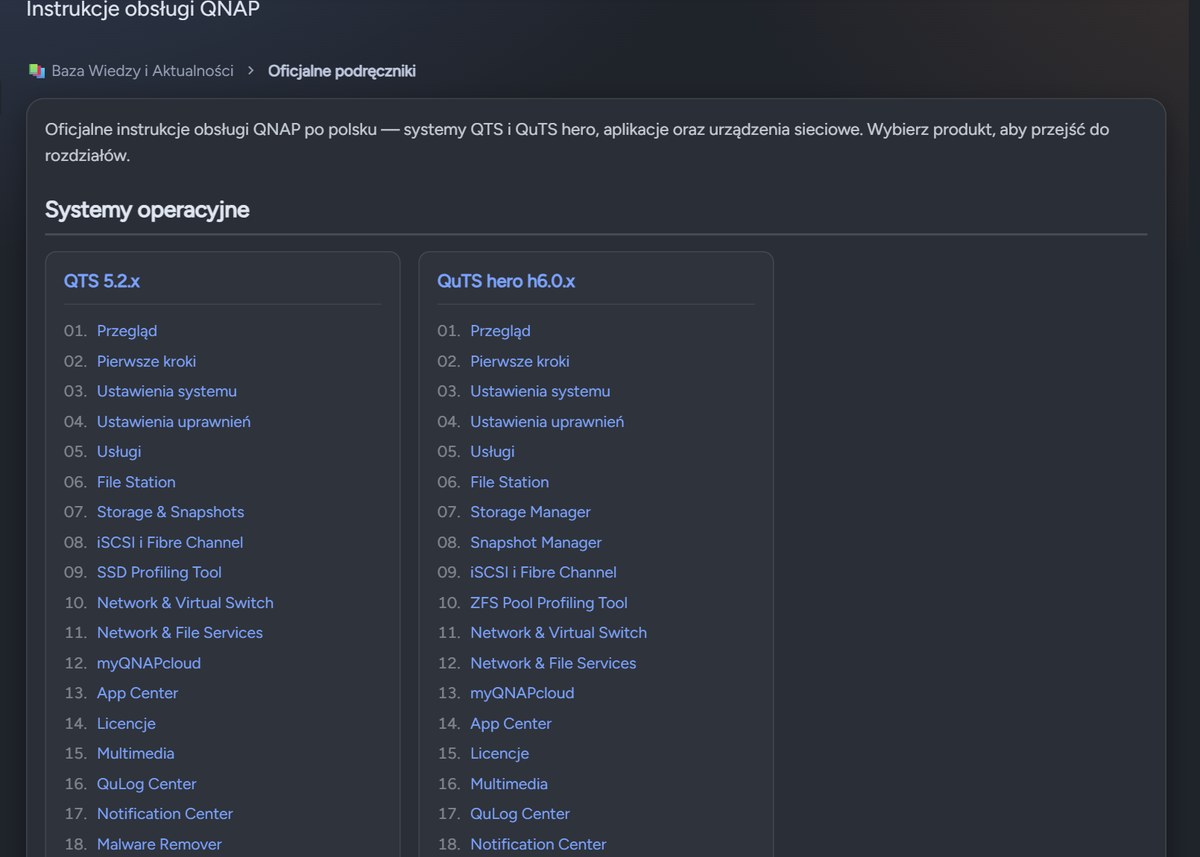Open QTS chapter 08 iSCSI i Fibre Channel

pos(170,542)
